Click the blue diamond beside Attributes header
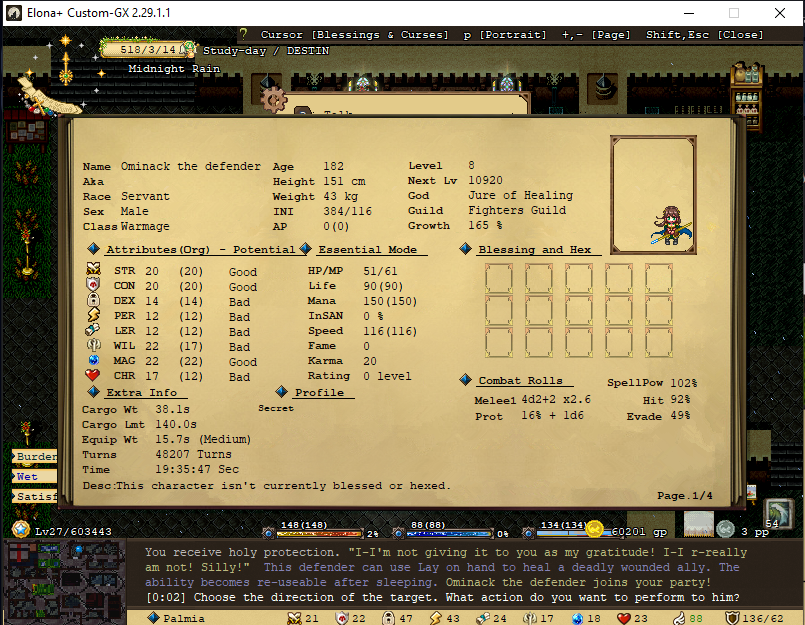Viewport: 805px width, 625px height. [93, 249]
